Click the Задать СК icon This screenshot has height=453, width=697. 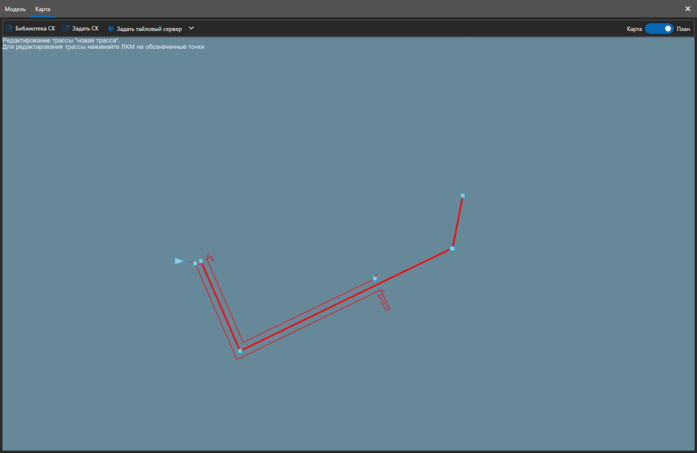(x=66, y=29)
